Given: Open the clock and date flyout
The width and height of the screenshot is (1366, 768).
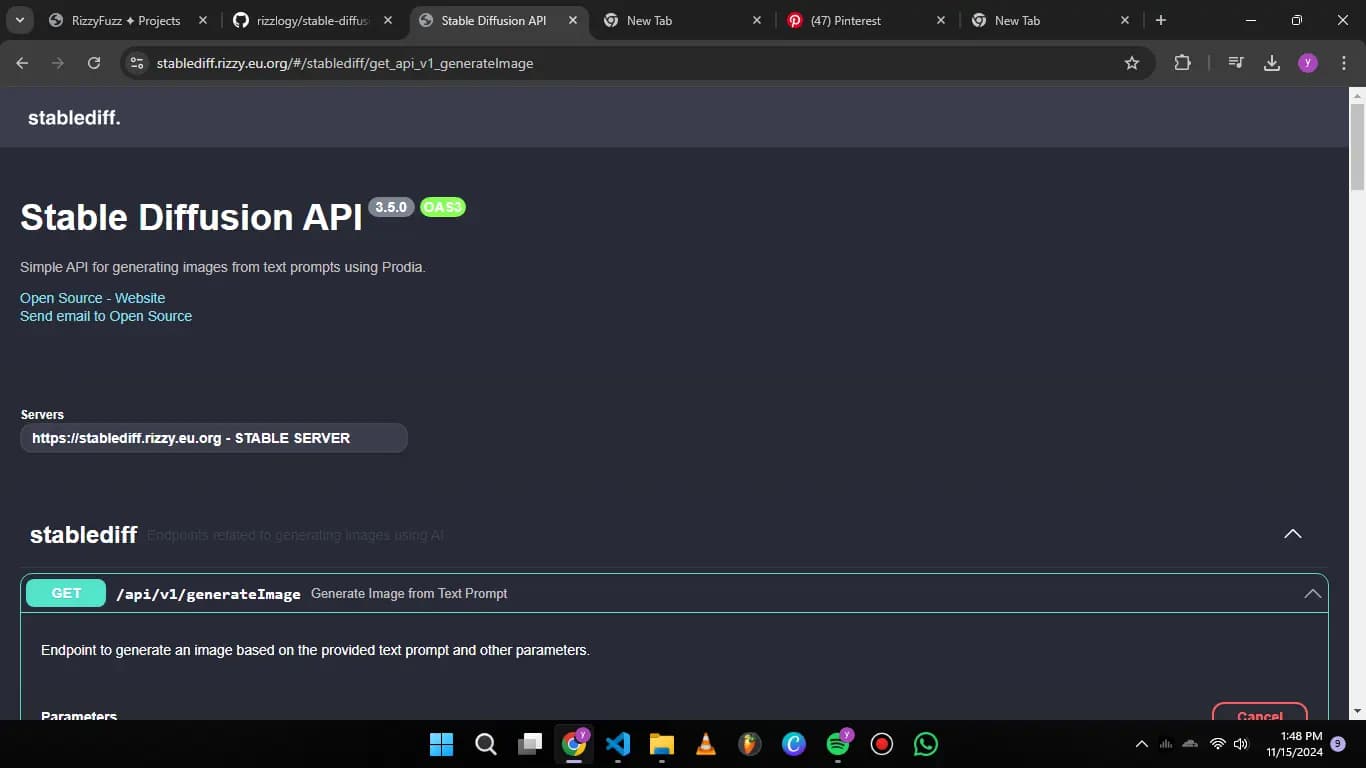Looking at the screenshot, I should 1294,744.
